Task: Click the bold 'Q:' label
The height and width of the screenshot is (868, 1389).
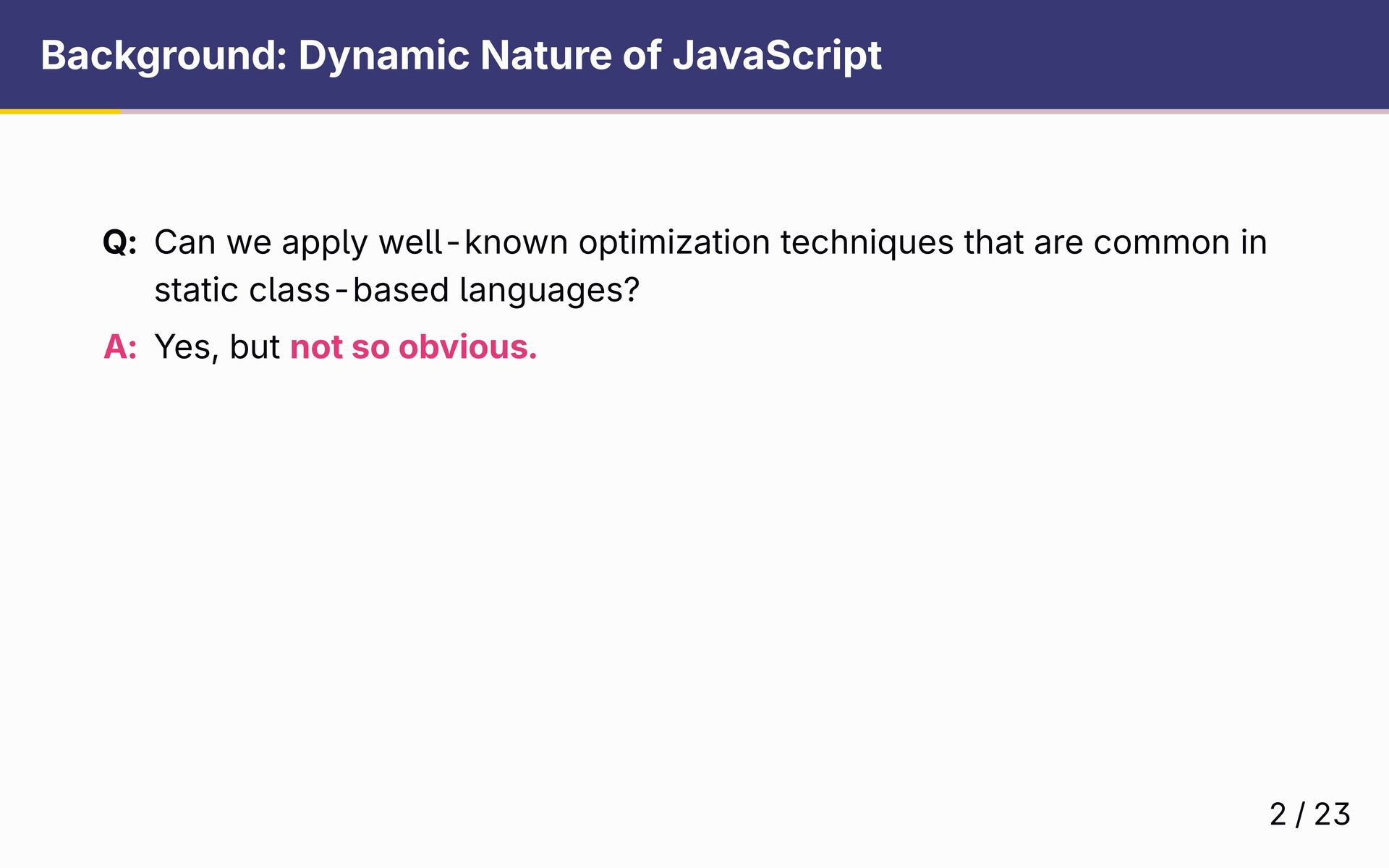Action: pos(120,243)
